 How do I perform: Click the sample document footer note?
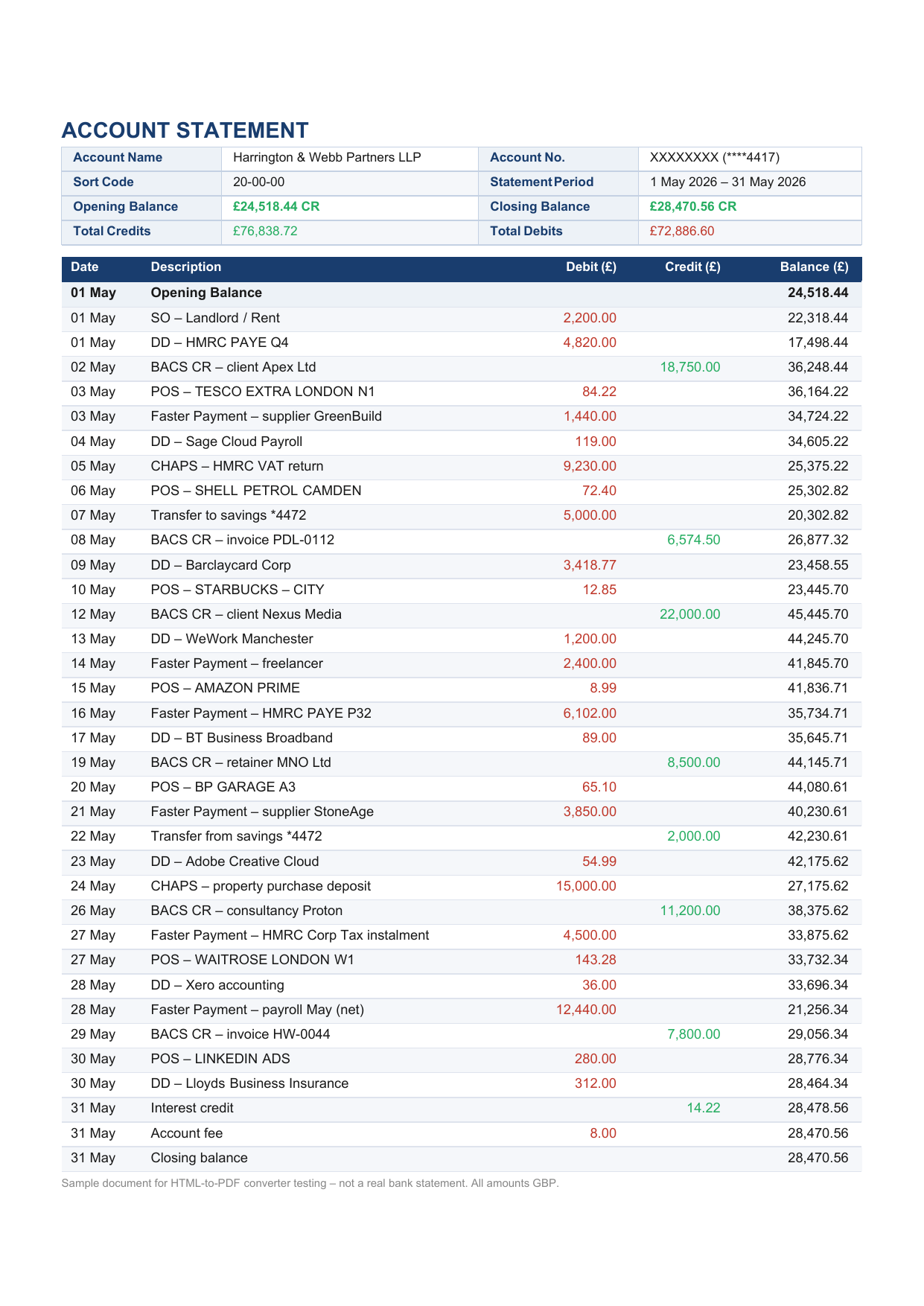310,1183
